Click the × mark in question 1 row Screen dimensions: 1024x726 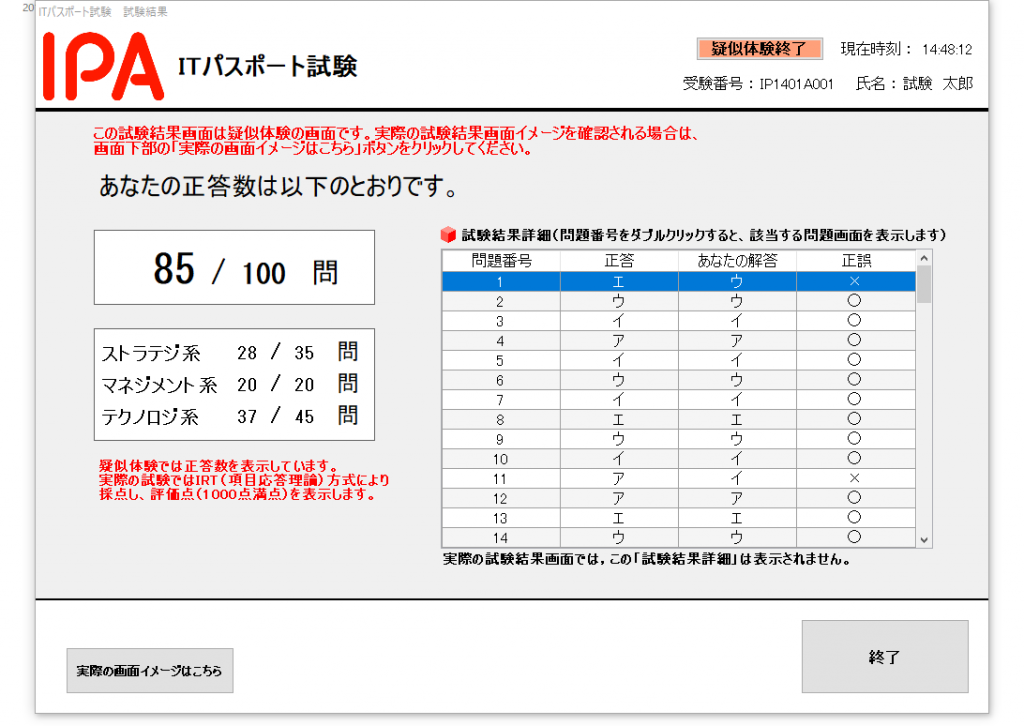[854, 281]
